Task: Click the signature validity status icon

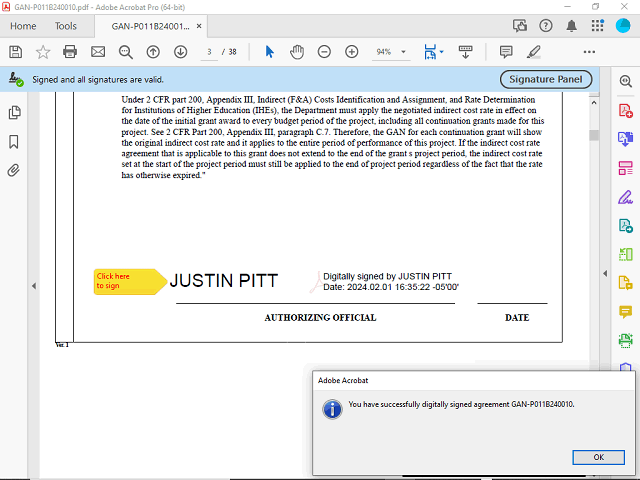Action: click(16, 79)
